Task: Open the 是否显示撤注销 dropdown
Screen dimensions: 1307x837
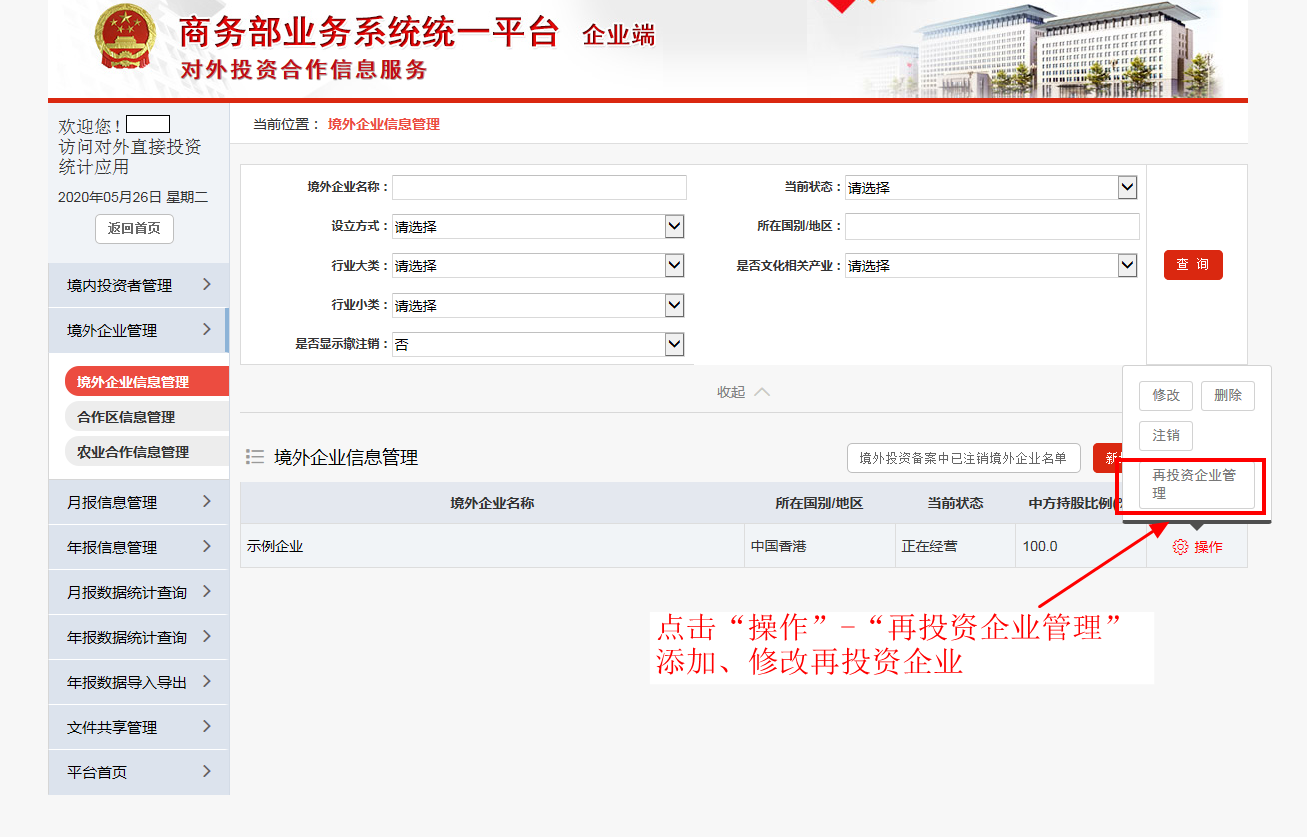Action: tap(538, 344)
